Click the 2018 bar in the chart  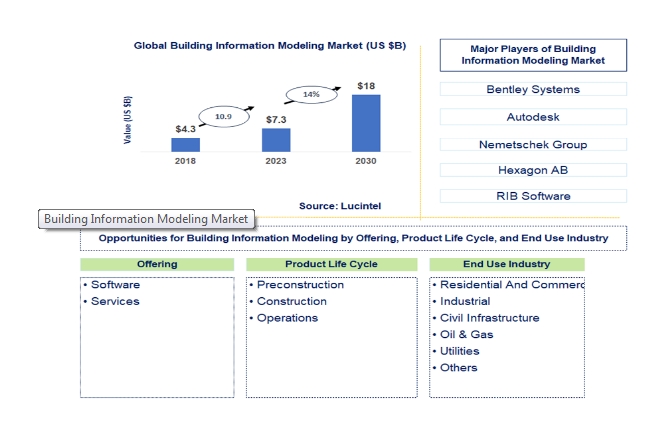185,145
